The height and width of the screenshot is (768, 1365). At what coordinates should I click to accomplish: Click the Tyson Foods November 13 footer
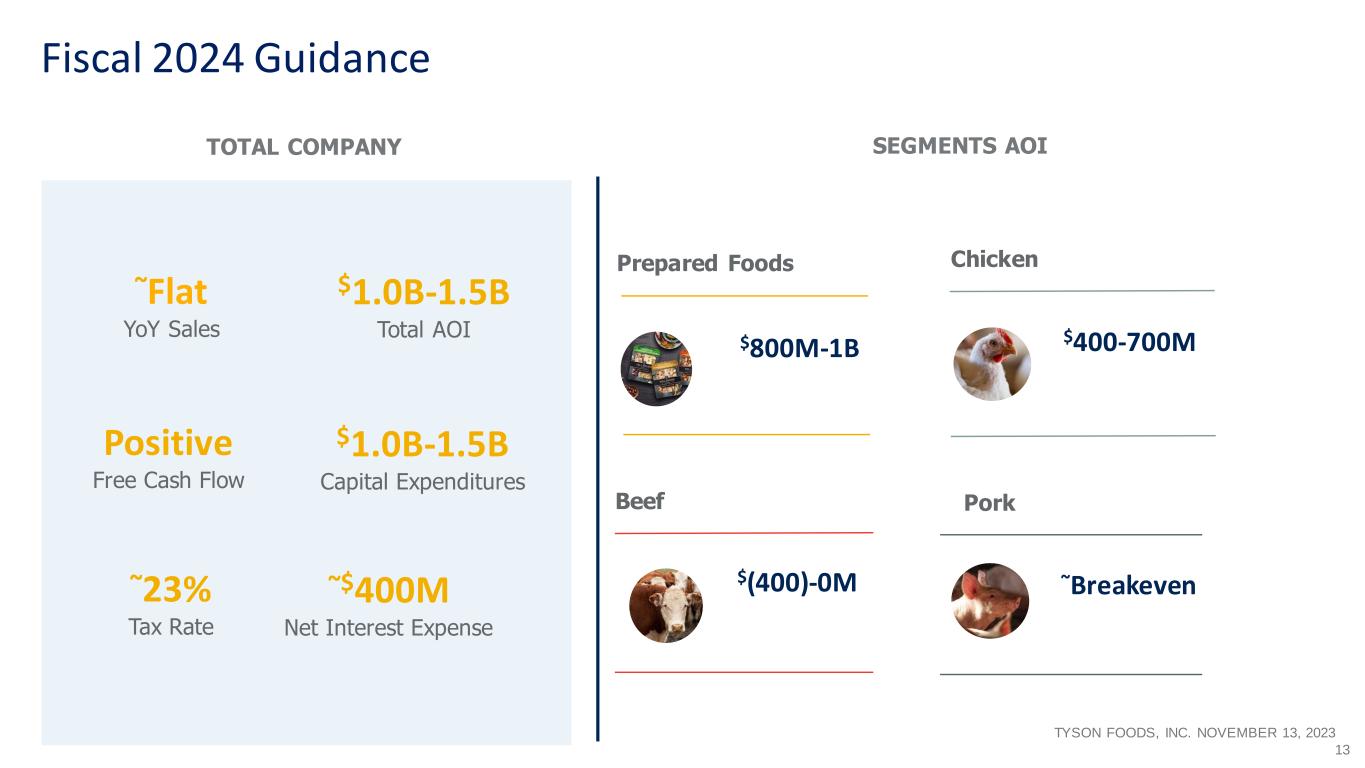click(1195, 733)
